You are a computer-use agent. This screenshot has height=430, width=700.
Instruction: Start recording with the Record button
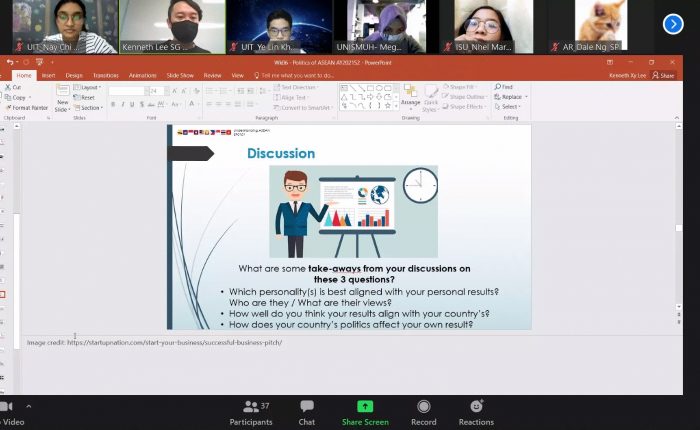[423, 411]
